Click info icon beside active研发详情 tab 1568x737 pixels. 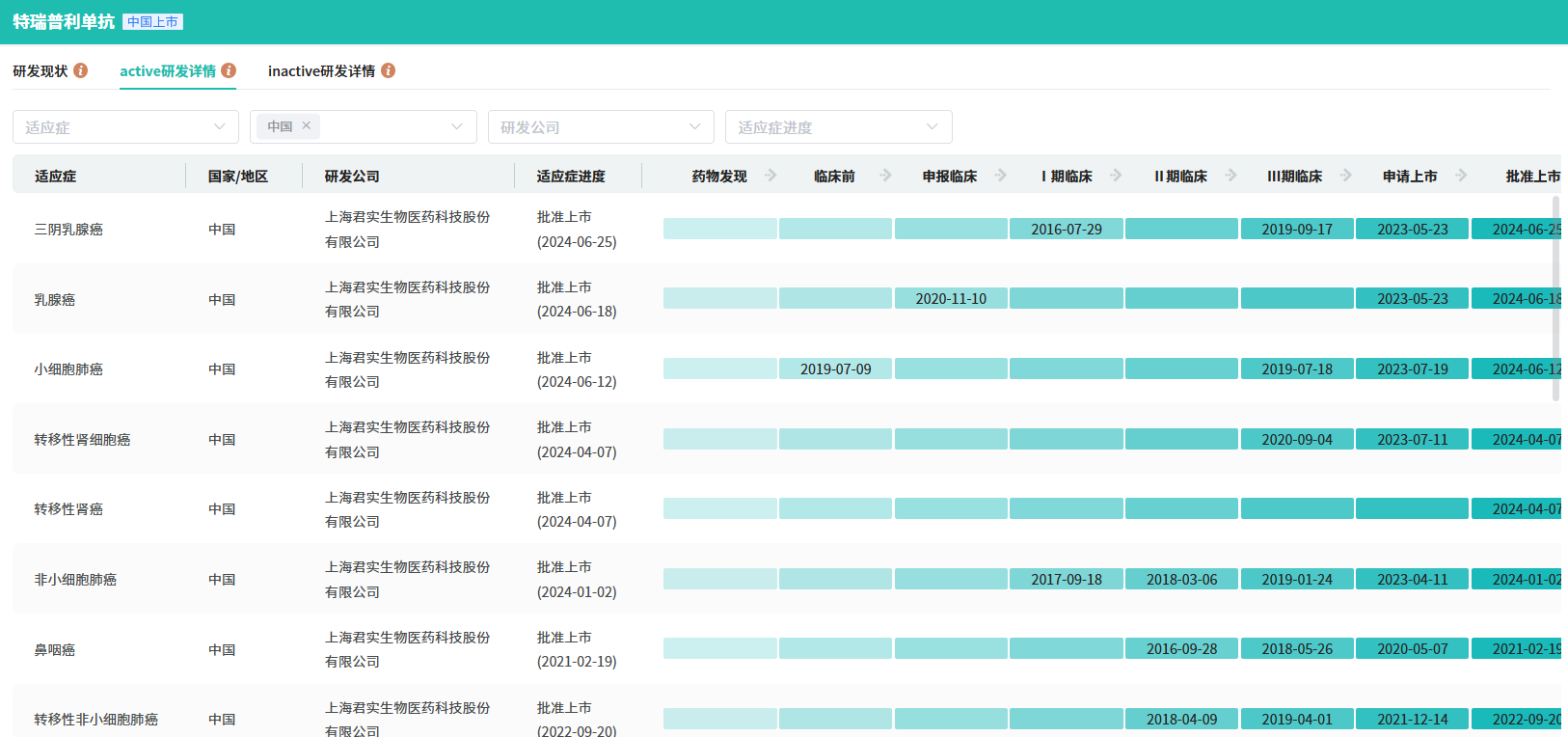[x=229, y=70]
